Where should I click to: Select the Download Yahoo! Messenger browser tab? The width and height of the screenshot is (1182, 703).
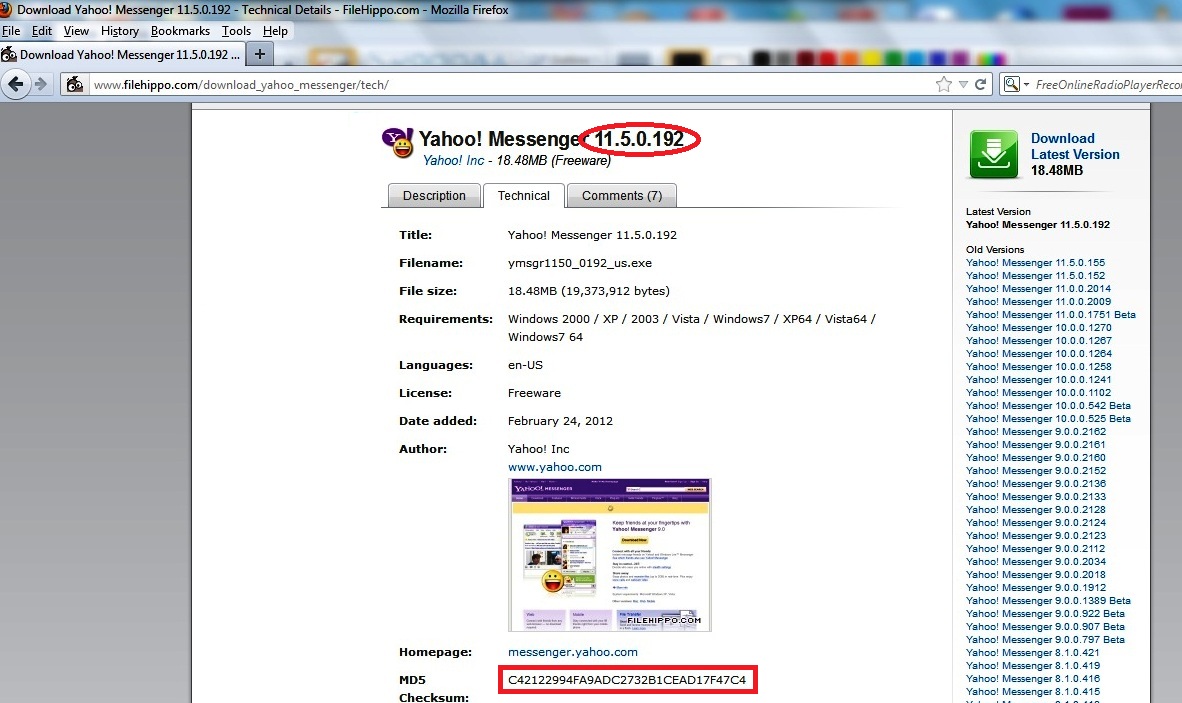tap(121, 54)
